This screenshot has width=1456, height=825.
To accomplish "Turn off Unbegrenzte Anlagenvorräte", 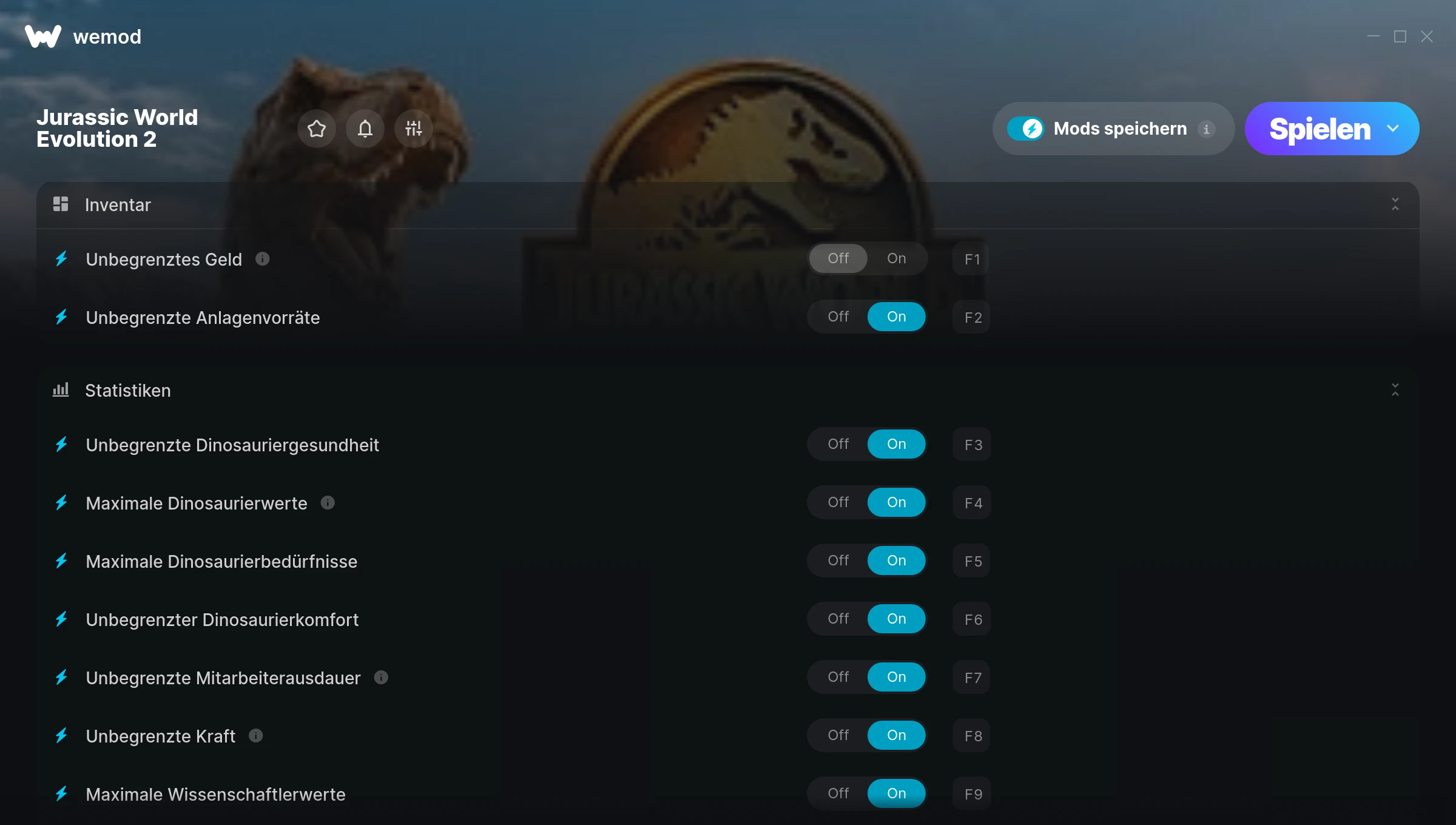I will tap(838, 317).
